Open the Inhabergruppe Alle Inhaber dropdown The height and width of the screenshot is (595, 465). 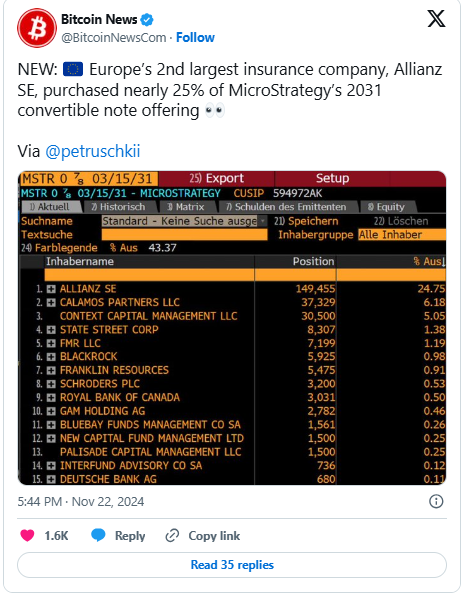402,235
